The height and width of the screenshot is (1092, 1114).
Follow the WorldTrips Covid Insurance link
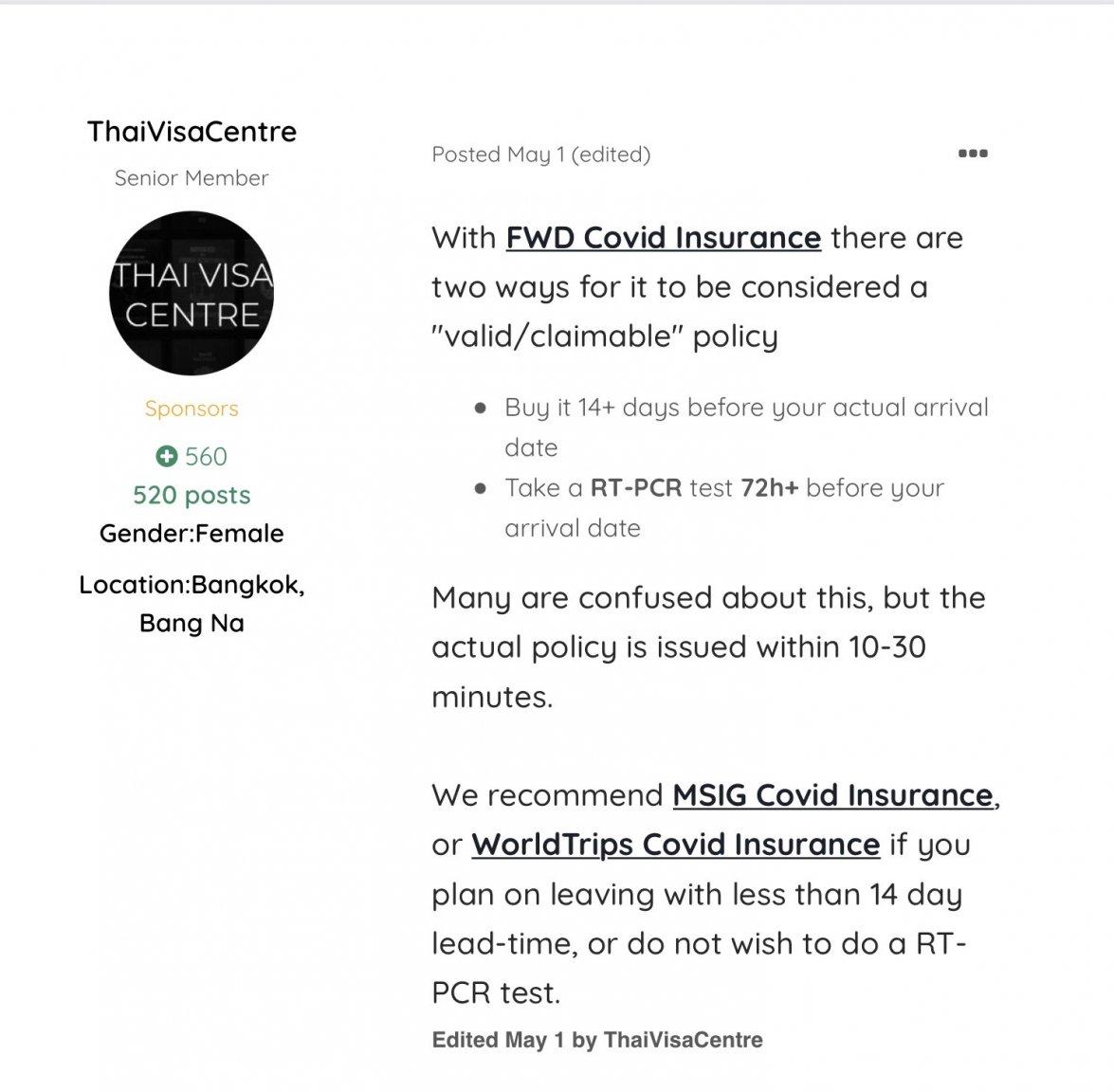coord(676,845)
